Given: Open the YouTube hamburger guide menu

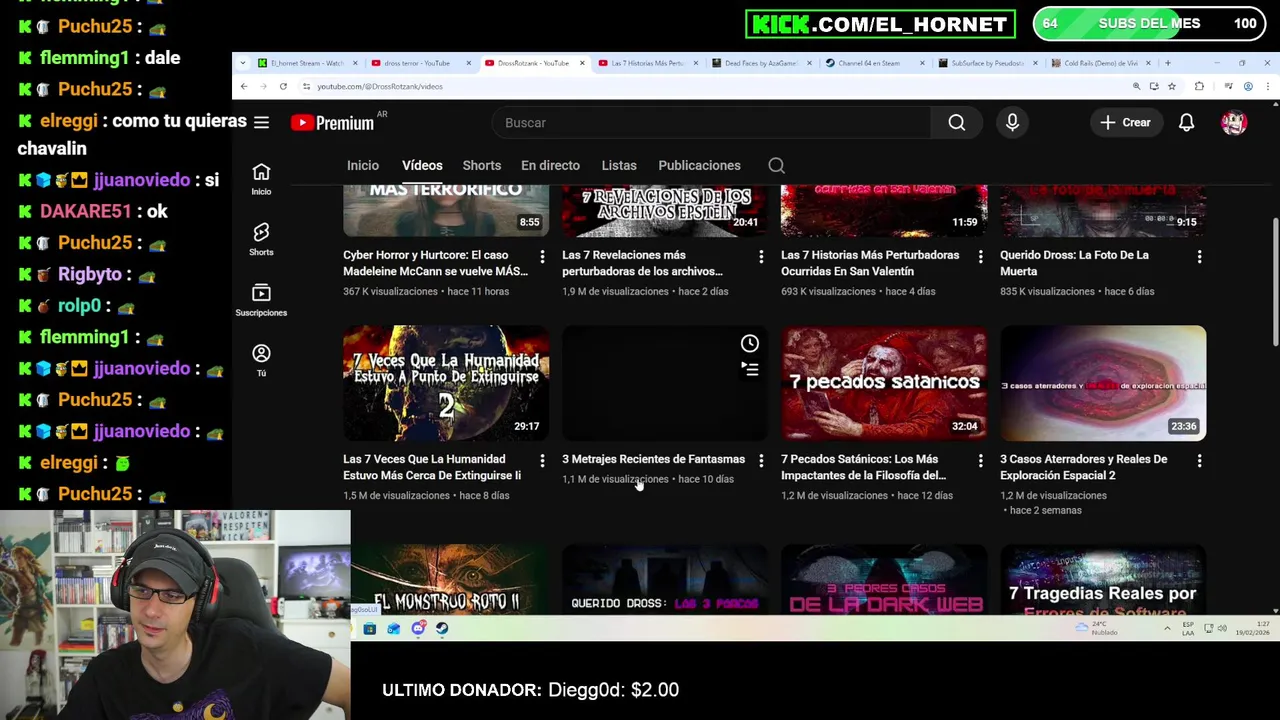Looking at the screenshot, I should 261,122.
